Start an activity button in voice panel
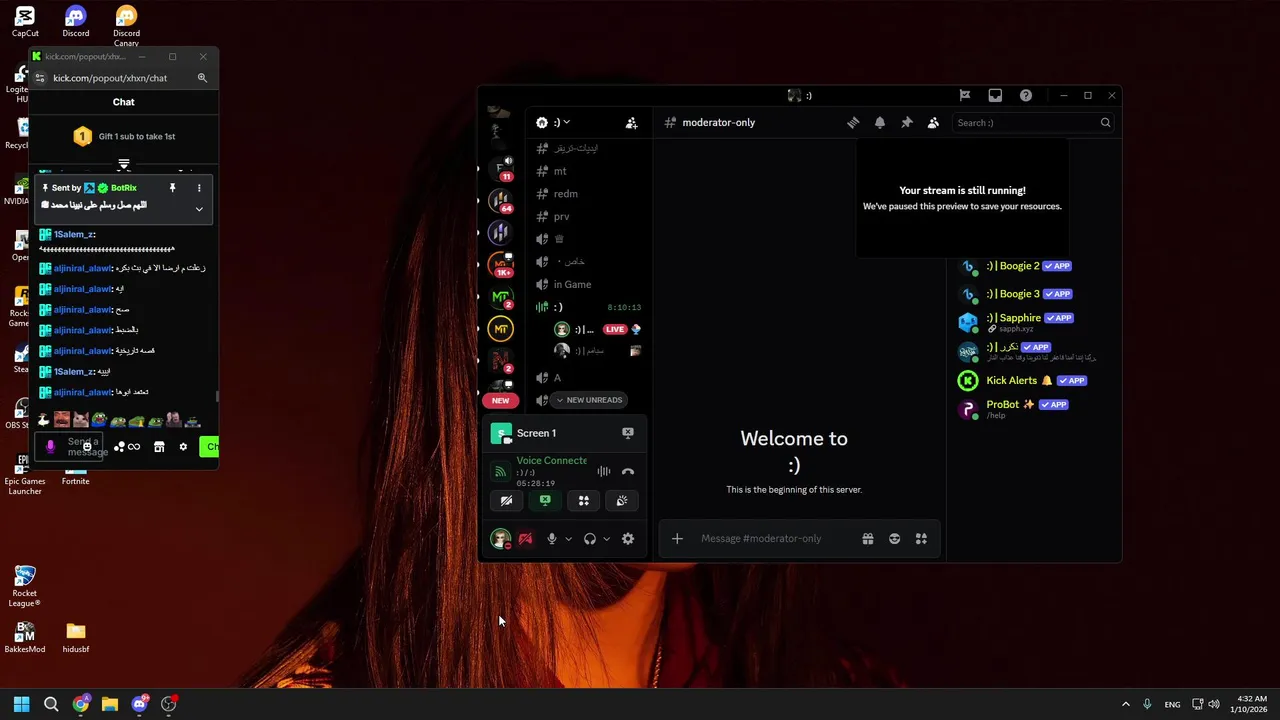This screenshot has height=720, width=1280. [584, 501]
